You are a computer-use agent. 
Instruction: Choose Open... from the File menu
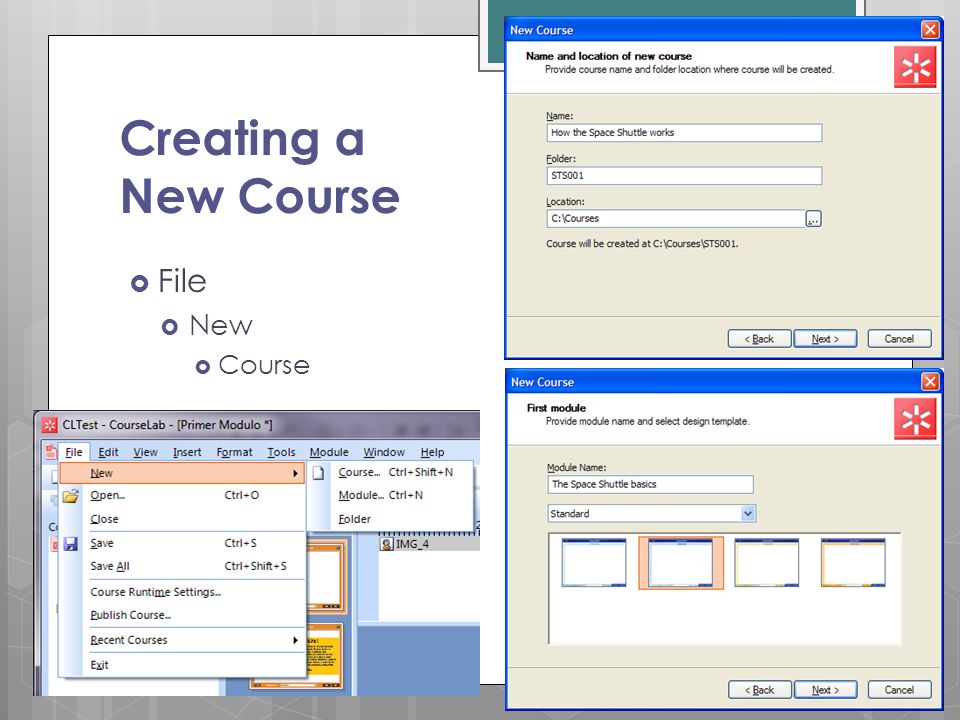[x=182, y=495]
